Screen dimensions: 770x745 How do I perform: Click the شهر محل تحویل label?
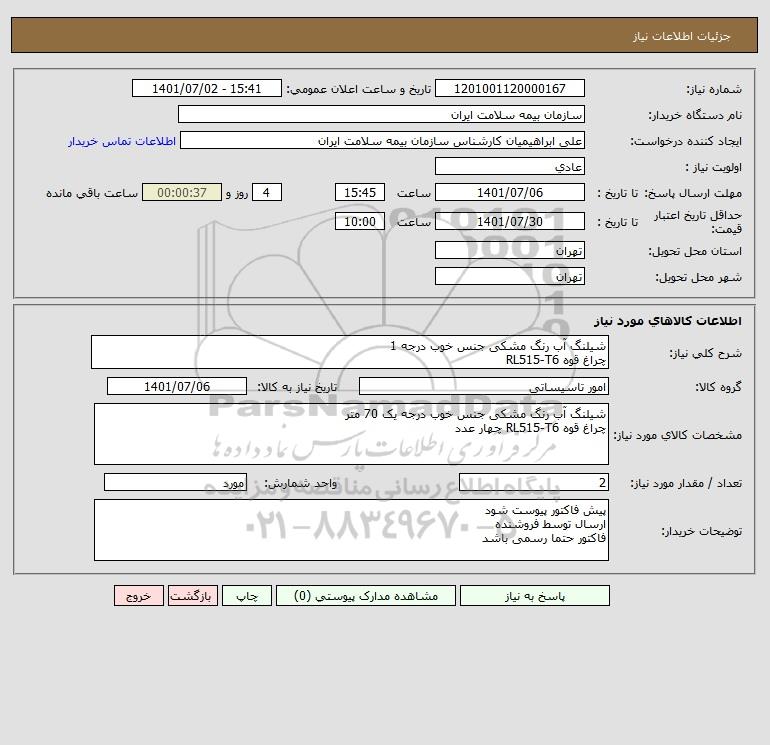(699, 277)
